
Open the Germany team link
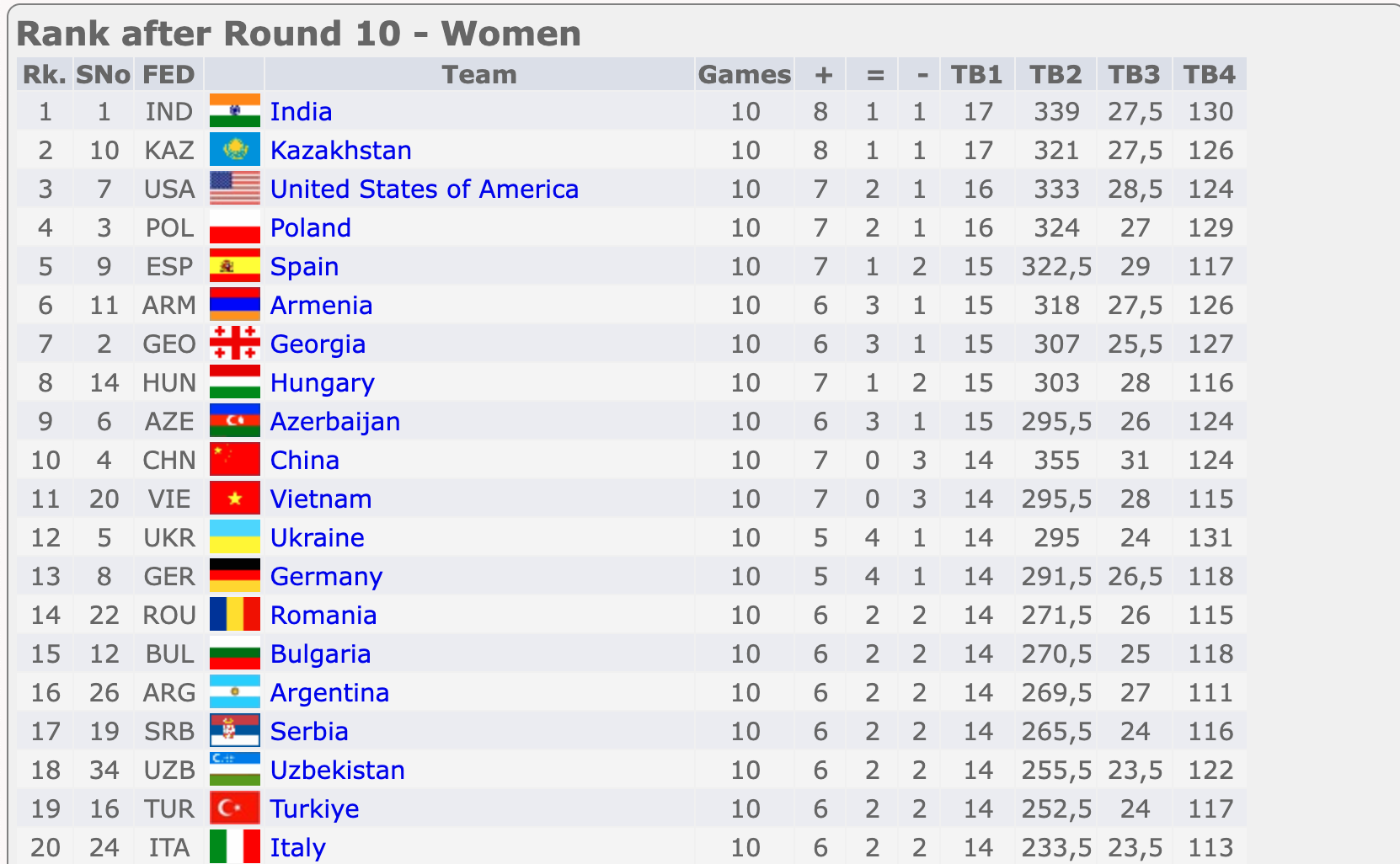(x=326, y=578)
